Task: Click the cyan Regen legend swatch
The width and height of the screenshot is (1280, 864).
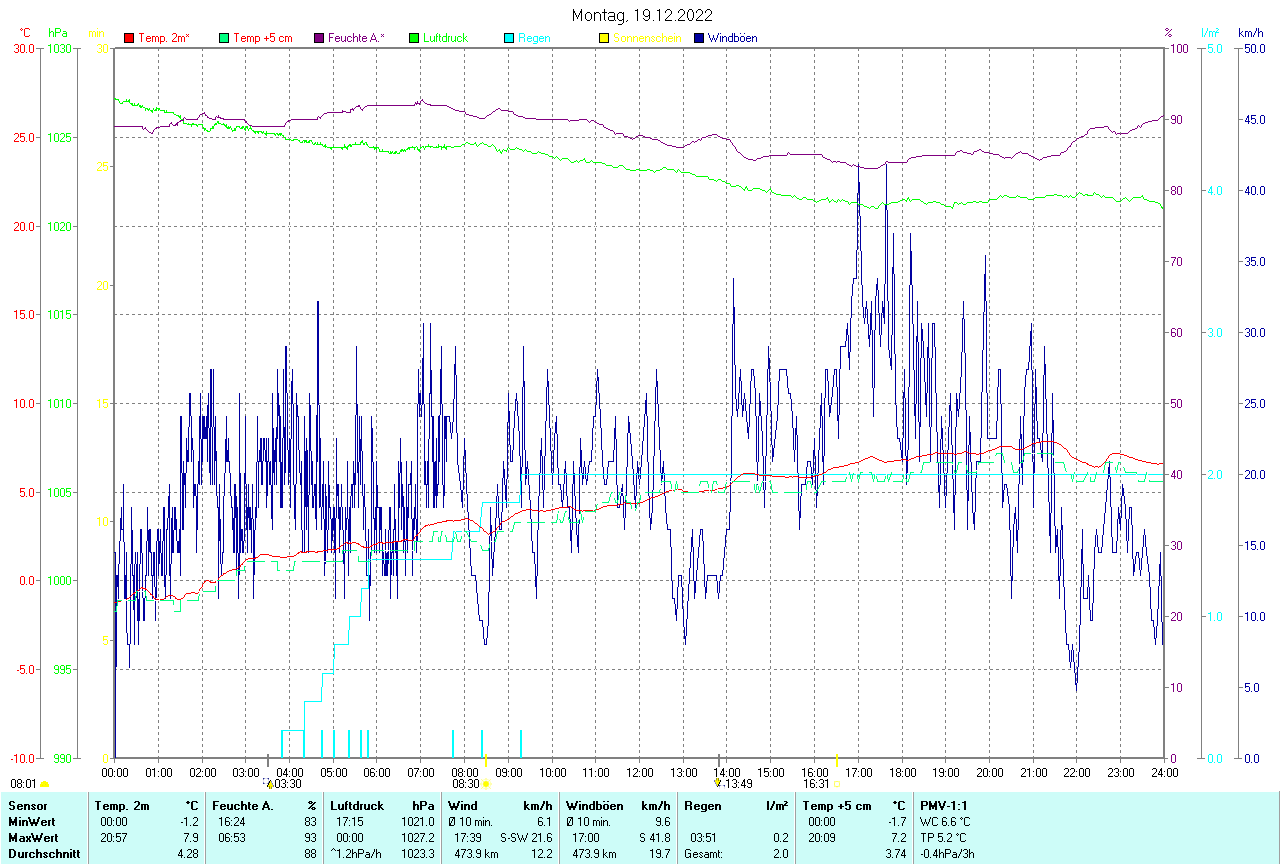Action: (x=509, y=38)
